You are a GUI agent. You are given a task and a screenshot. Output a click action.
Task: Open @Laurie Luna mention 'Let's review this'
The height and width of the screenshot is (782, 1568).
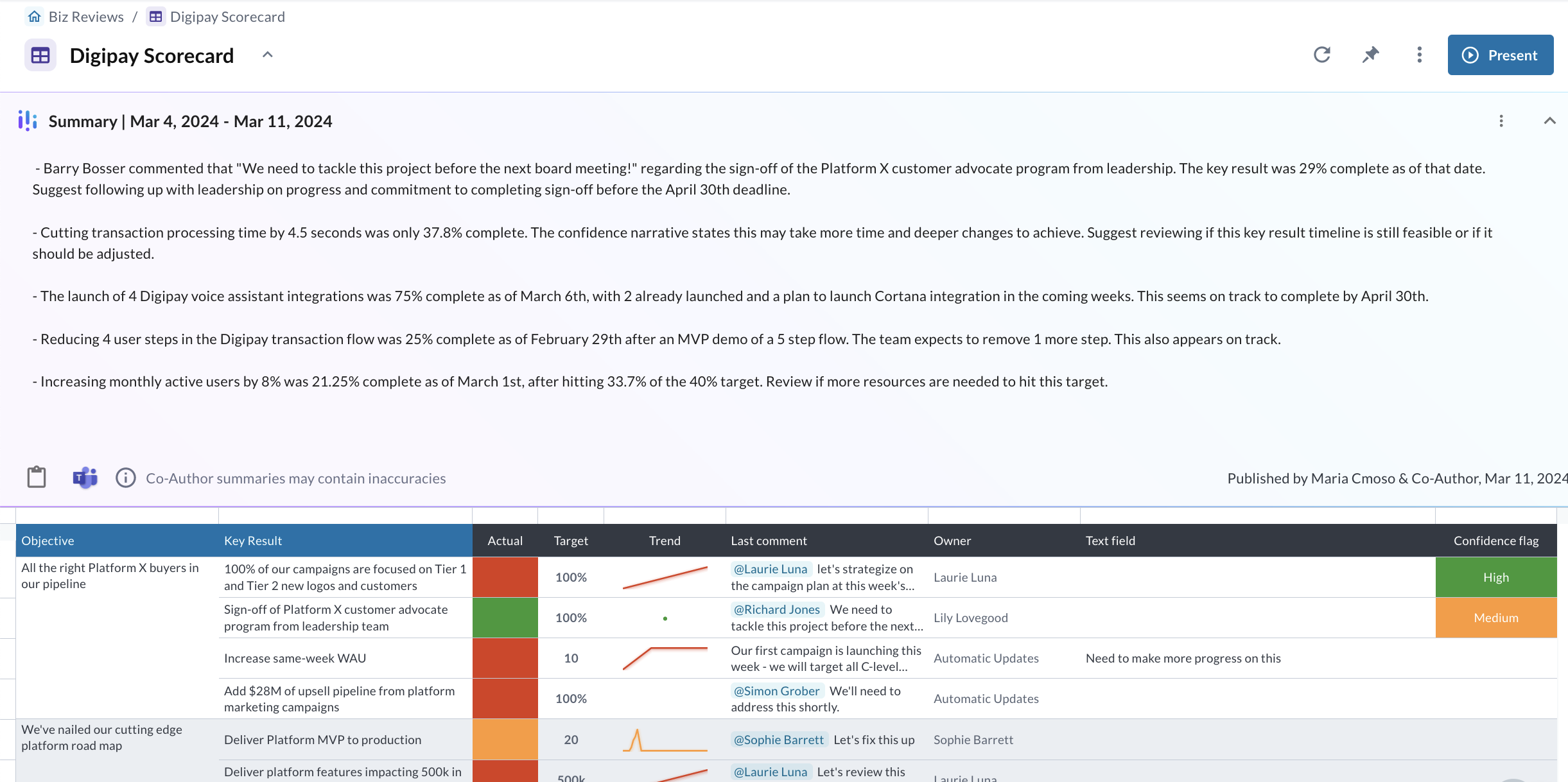[771, 772]
